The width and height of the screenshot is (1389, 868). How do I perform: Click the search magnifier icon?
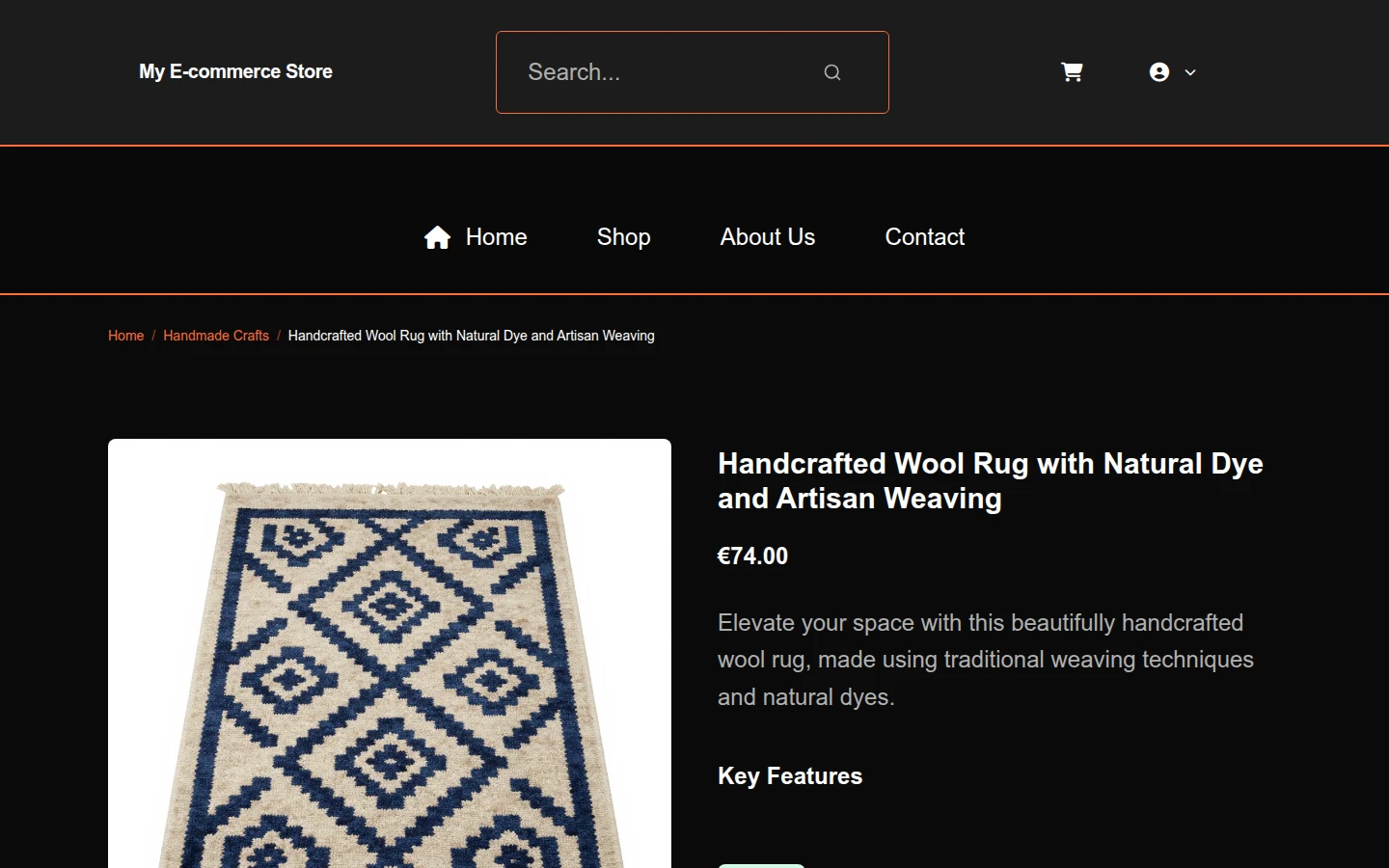(832, 72)
